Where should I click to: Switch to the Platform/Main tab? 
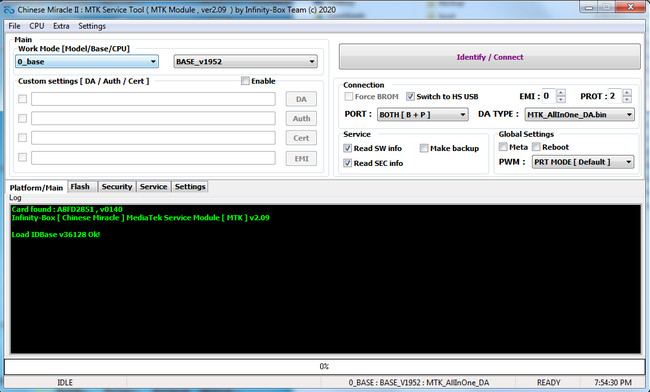[x=36, y=188]
